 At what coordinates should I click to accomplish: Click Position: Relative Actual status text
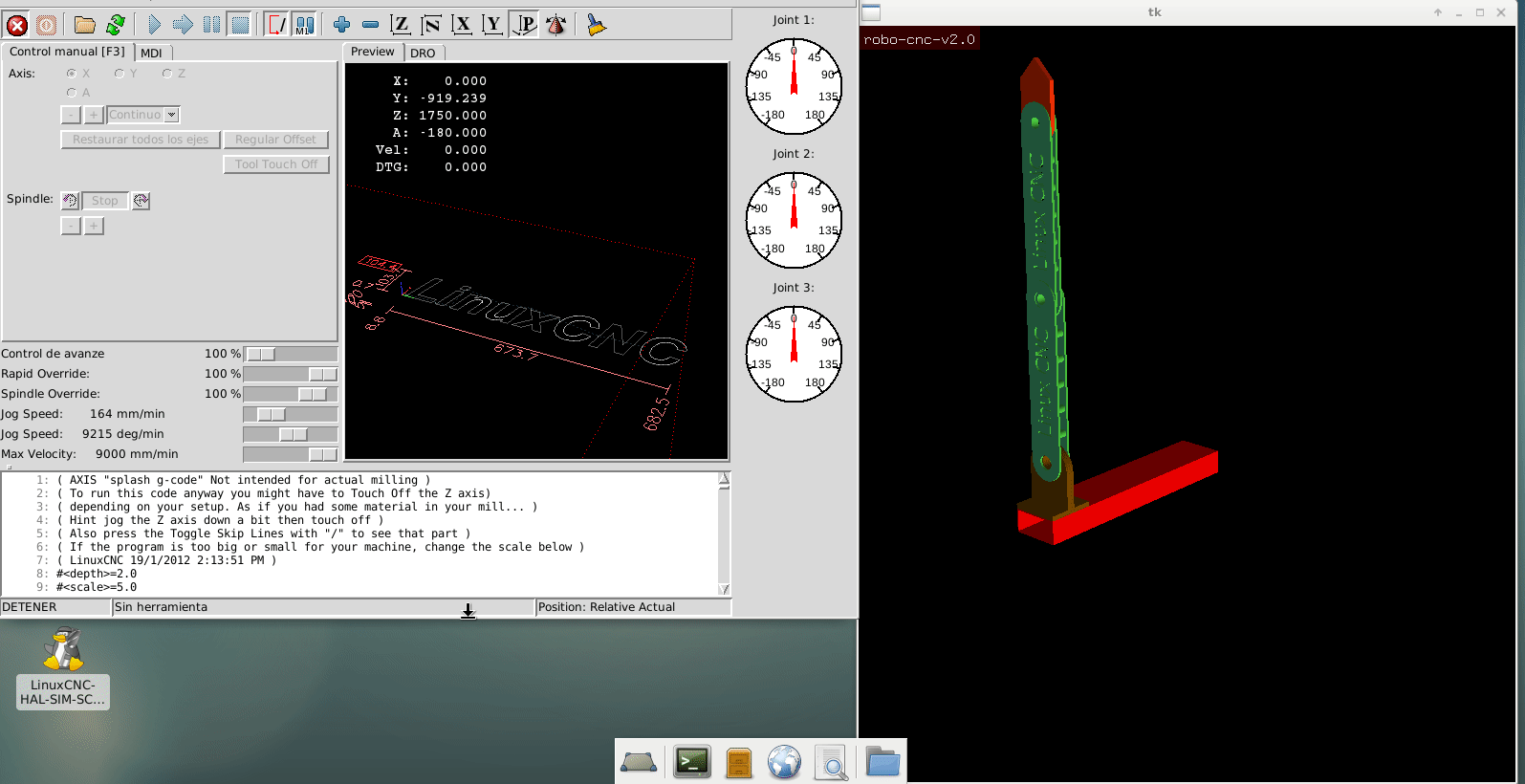point(606,607)
